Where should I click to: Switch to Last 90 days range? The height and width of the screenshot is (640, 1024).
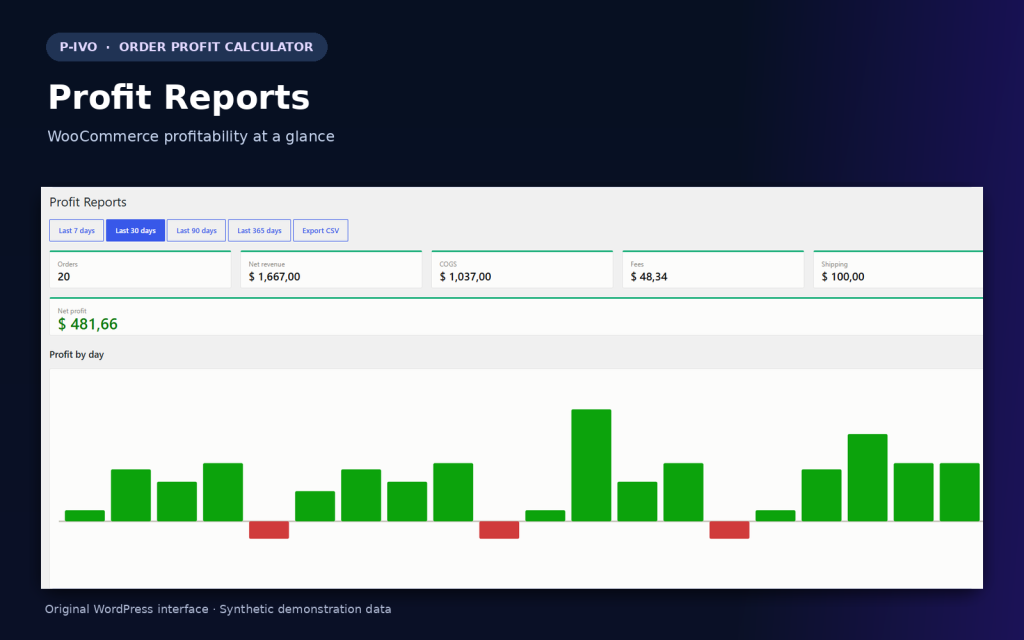[x=196, y=231]
